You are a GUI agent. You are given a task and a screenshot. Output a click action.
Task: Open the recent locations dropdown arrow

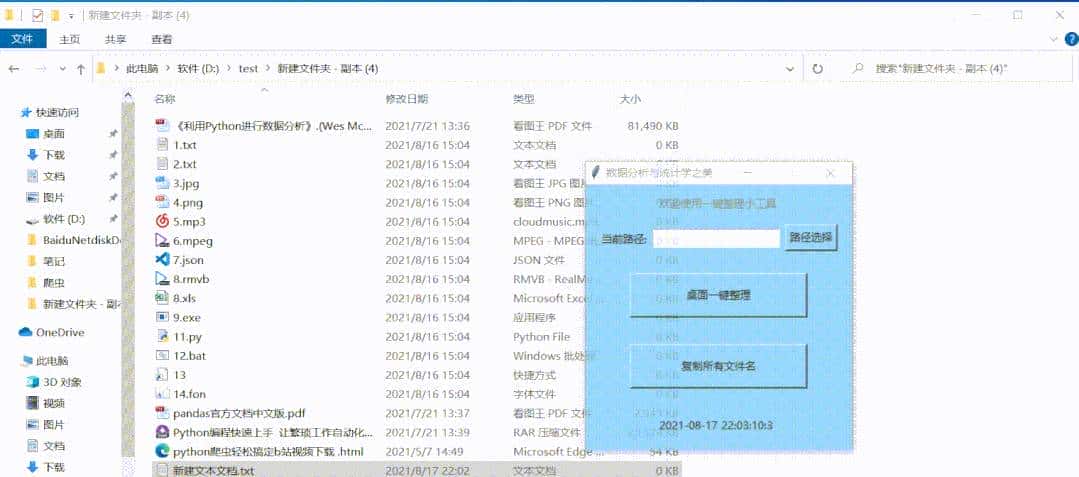63,69
